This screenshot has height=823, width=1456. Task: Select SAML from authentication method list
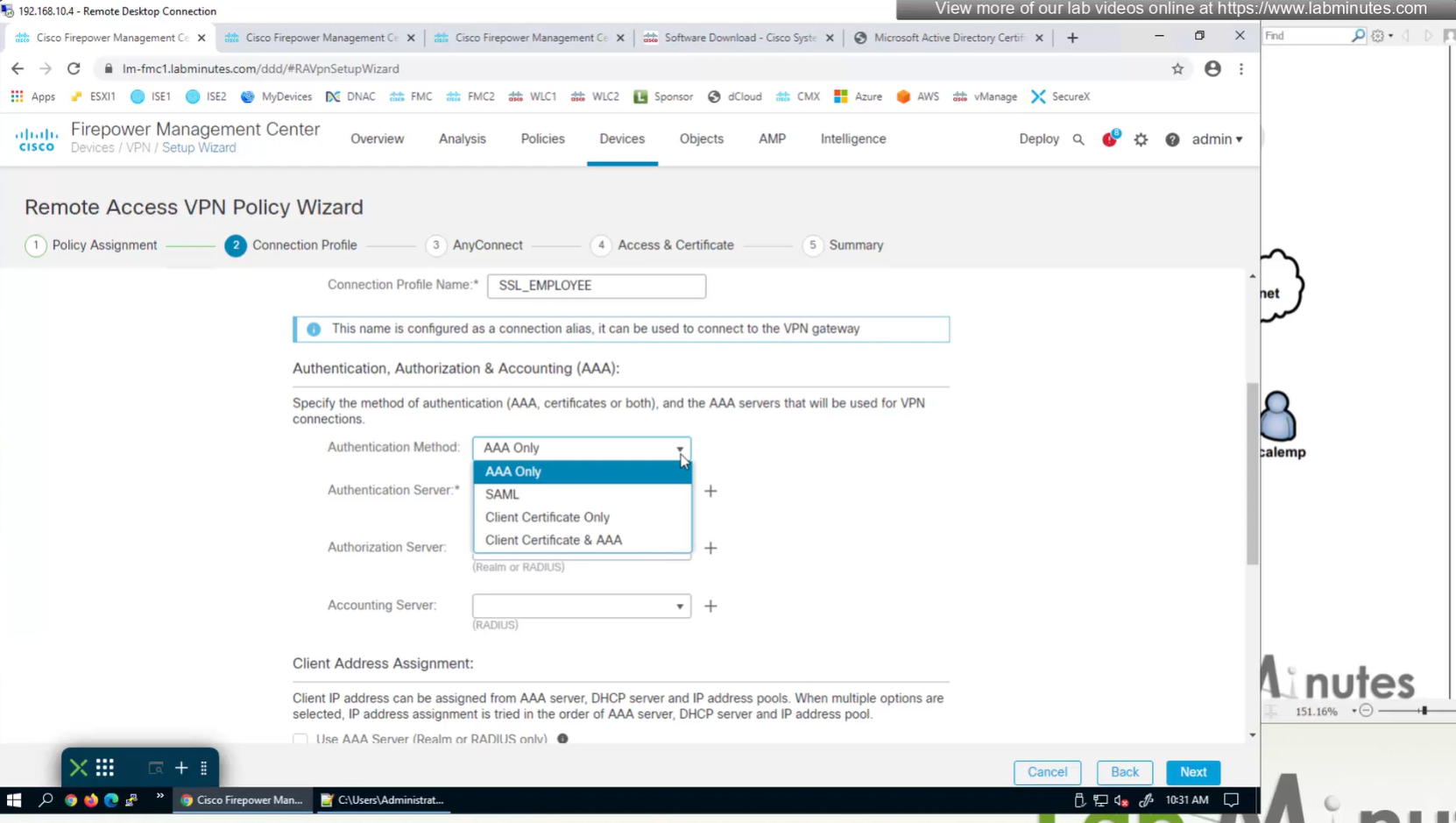[x=502, y=494]
